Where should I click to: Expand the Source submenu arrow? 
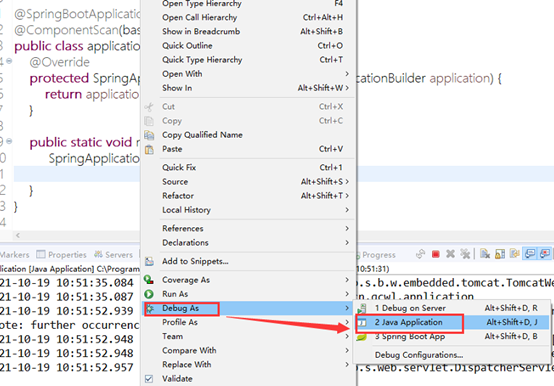[x=347, y=181]
